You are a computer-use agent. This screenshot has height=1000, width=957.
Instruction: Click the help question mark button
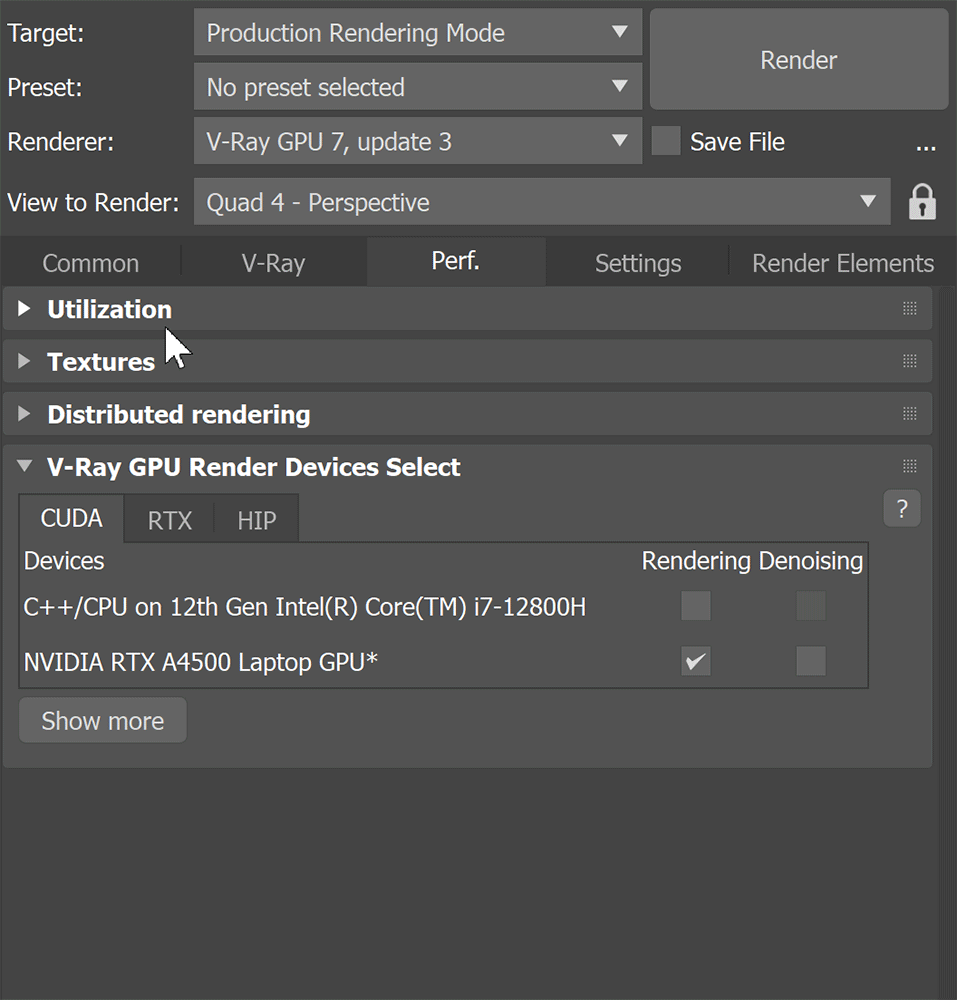tap(902, 508)
